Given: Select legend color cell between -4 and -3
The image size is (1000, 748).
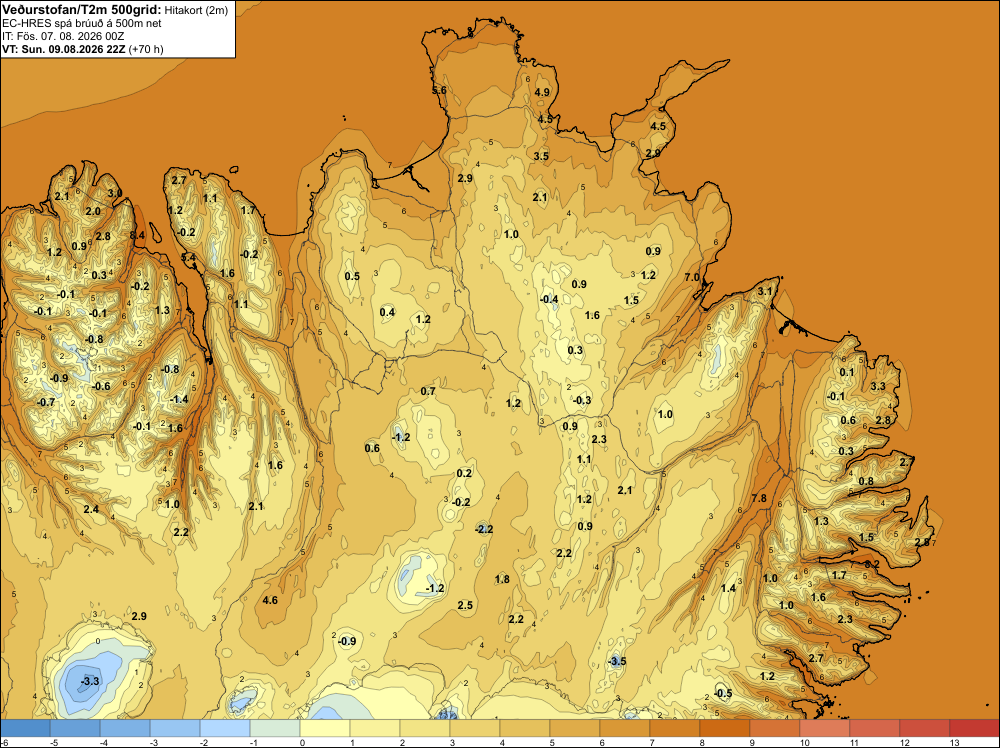Looking at the screenshot, I should tap(125, 728).
